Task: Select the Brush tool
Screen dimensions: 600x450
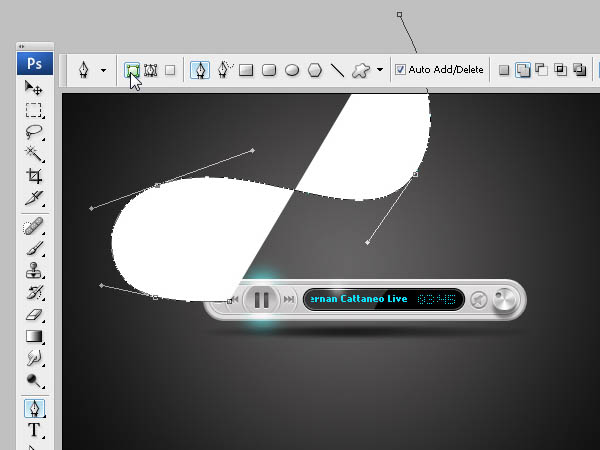Action: point(34,248)
